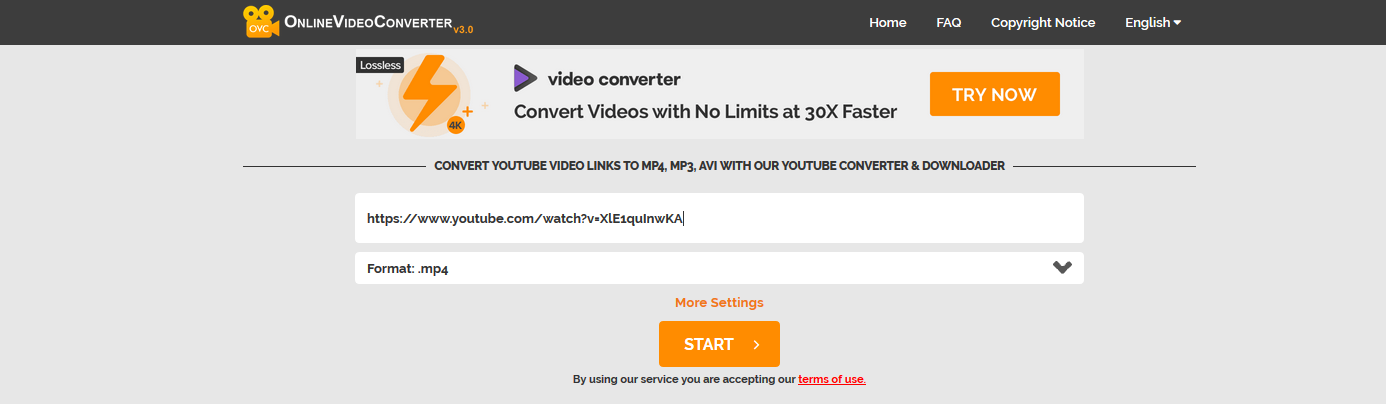Go to the Home page
Image resolution: width=1386 pixels, height=404 pixels.
point(888,22)
